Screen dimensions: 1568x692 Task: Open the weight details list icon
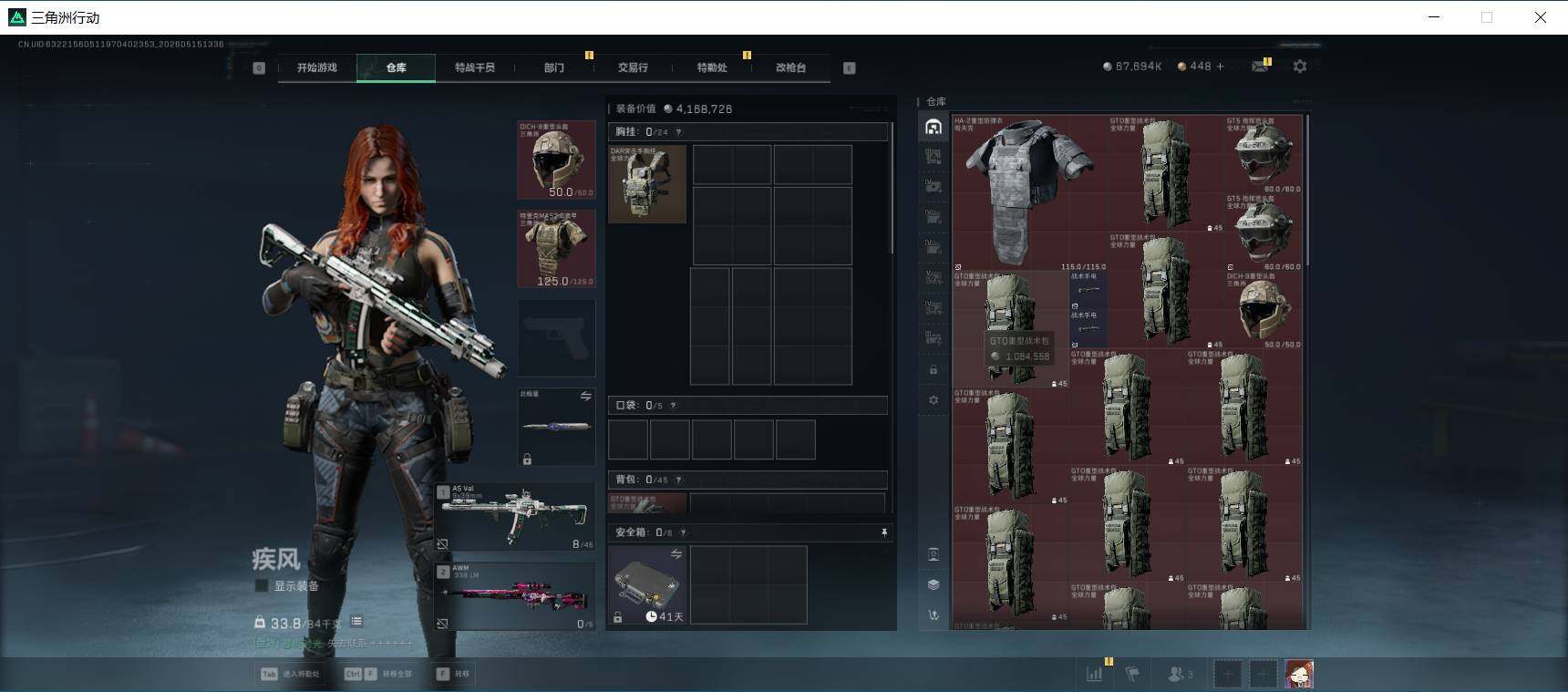coord(356,622)
